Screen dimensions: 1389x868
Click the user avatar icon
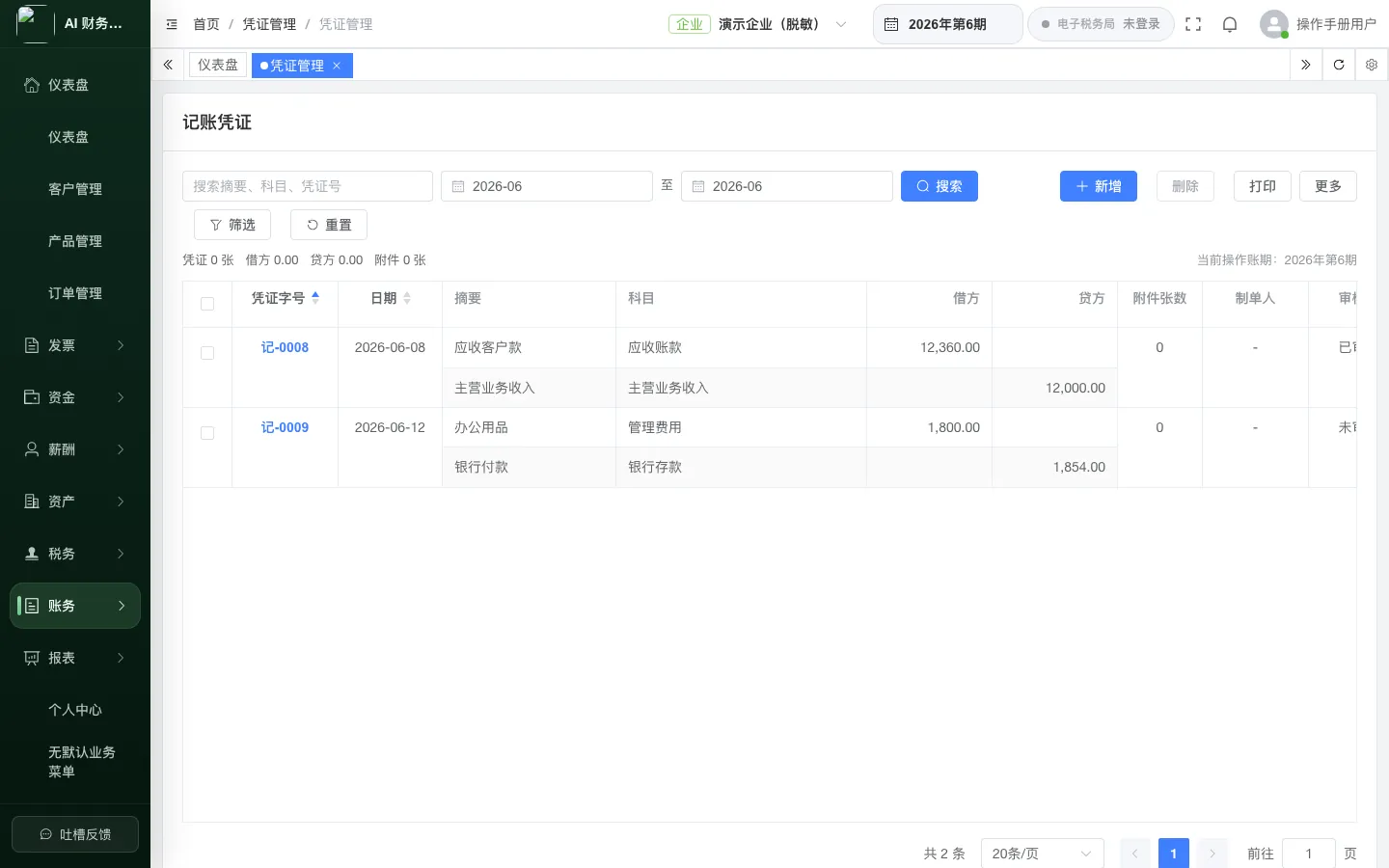[x=1274, y=24]
